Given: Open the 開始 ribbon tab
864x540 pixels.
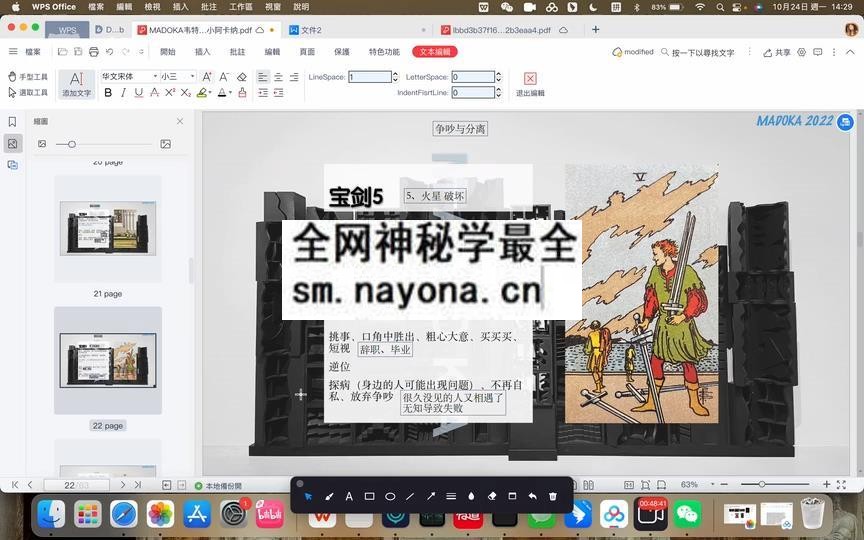Looking at the screenshot, I should point(168,52).
